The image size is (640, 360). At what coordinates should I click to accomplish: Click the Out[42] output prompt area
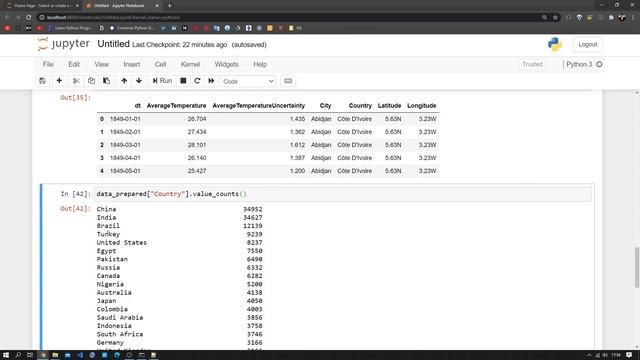pyautogui.click(x=75, y=209)
